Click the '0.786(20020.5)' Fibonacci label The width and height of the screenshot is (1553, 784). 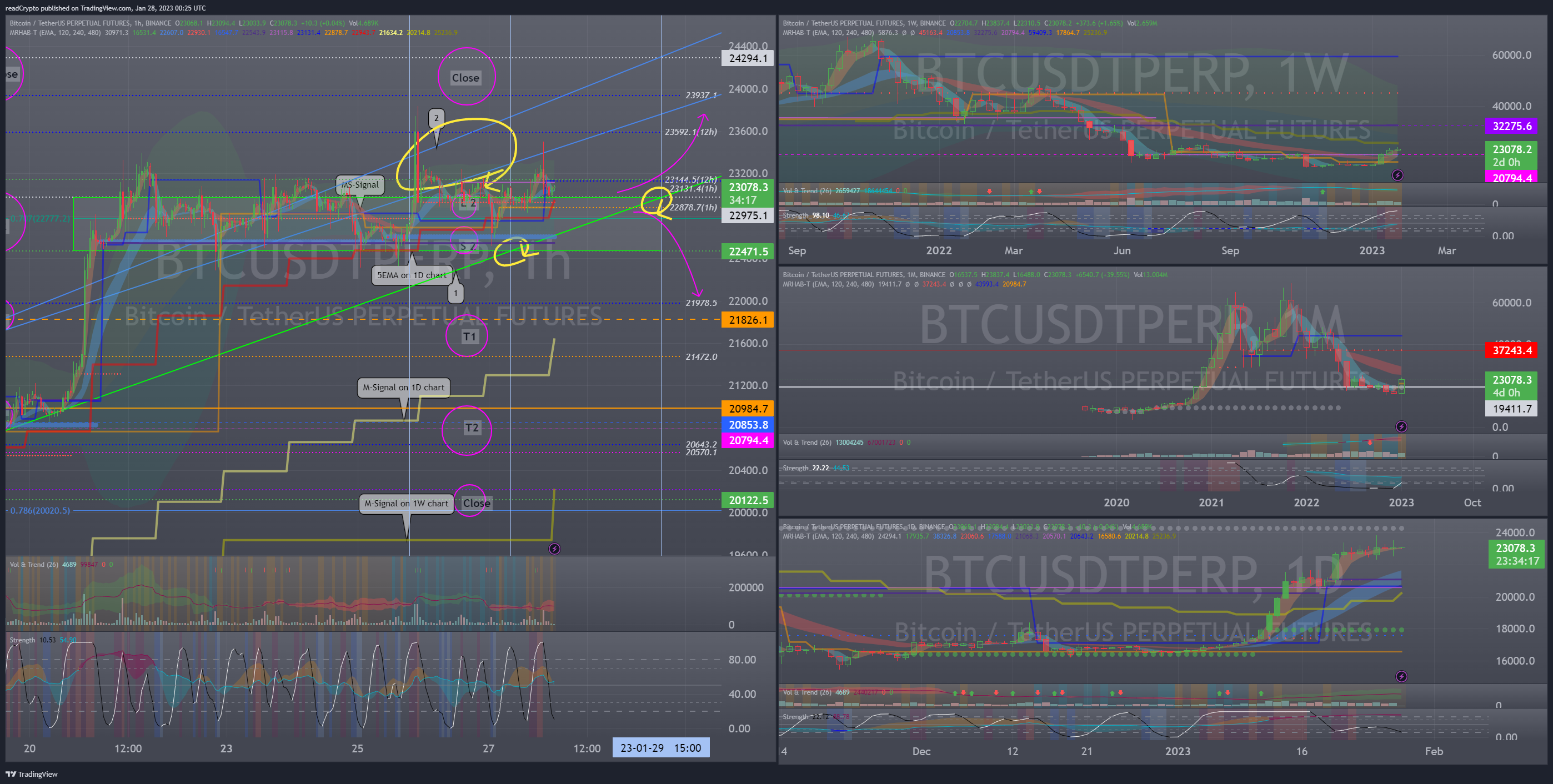pos(40,510)
